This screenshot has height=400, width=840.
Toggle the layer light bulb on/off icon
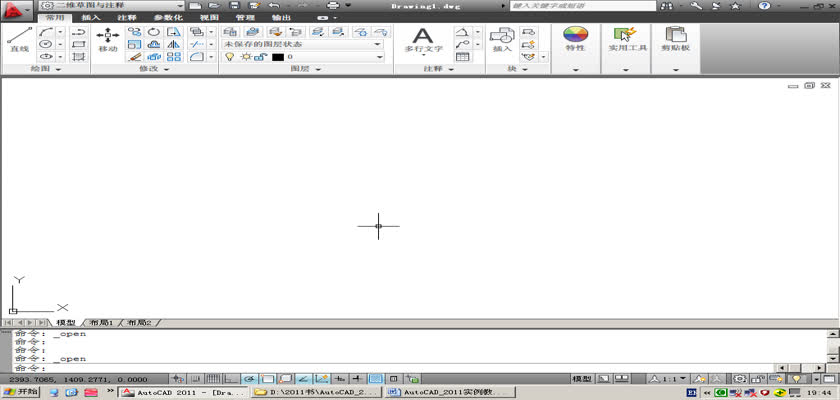click(x=229, y=57)
